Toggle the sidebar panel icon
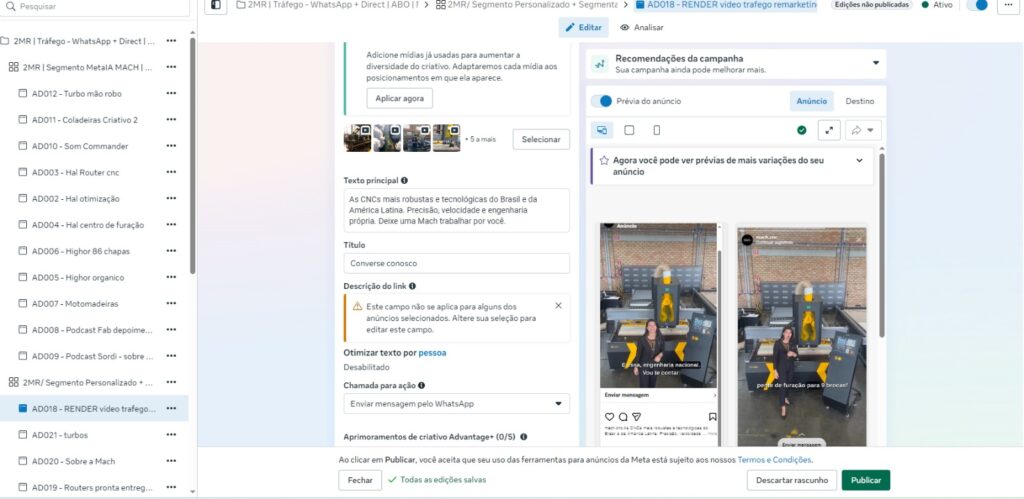This screenshot has height=499, width=1024. pyautogui.click(x=215, y=5)
